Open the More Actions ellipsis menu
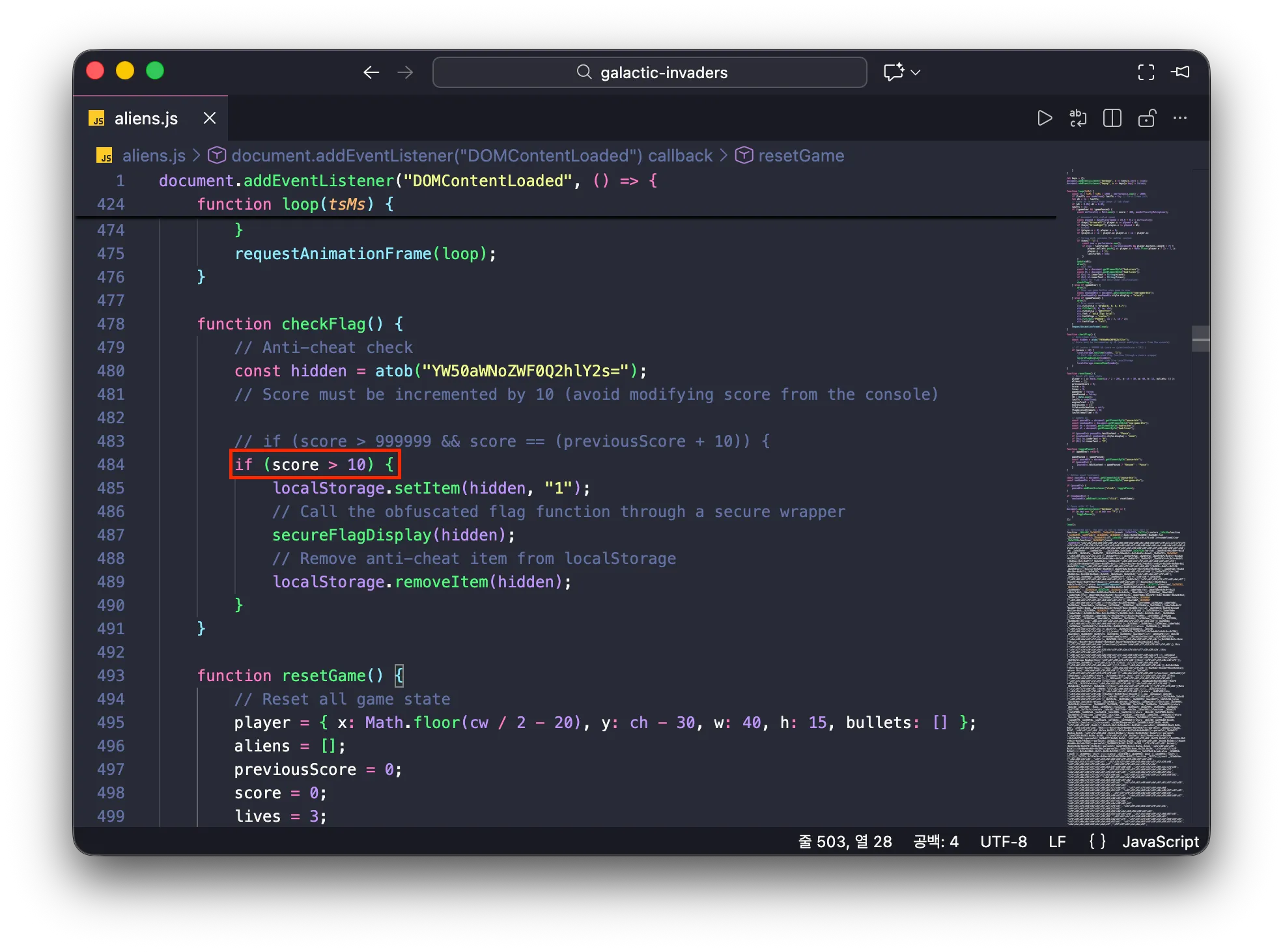Screen dimensions: 1283x952 [1180, 118]
